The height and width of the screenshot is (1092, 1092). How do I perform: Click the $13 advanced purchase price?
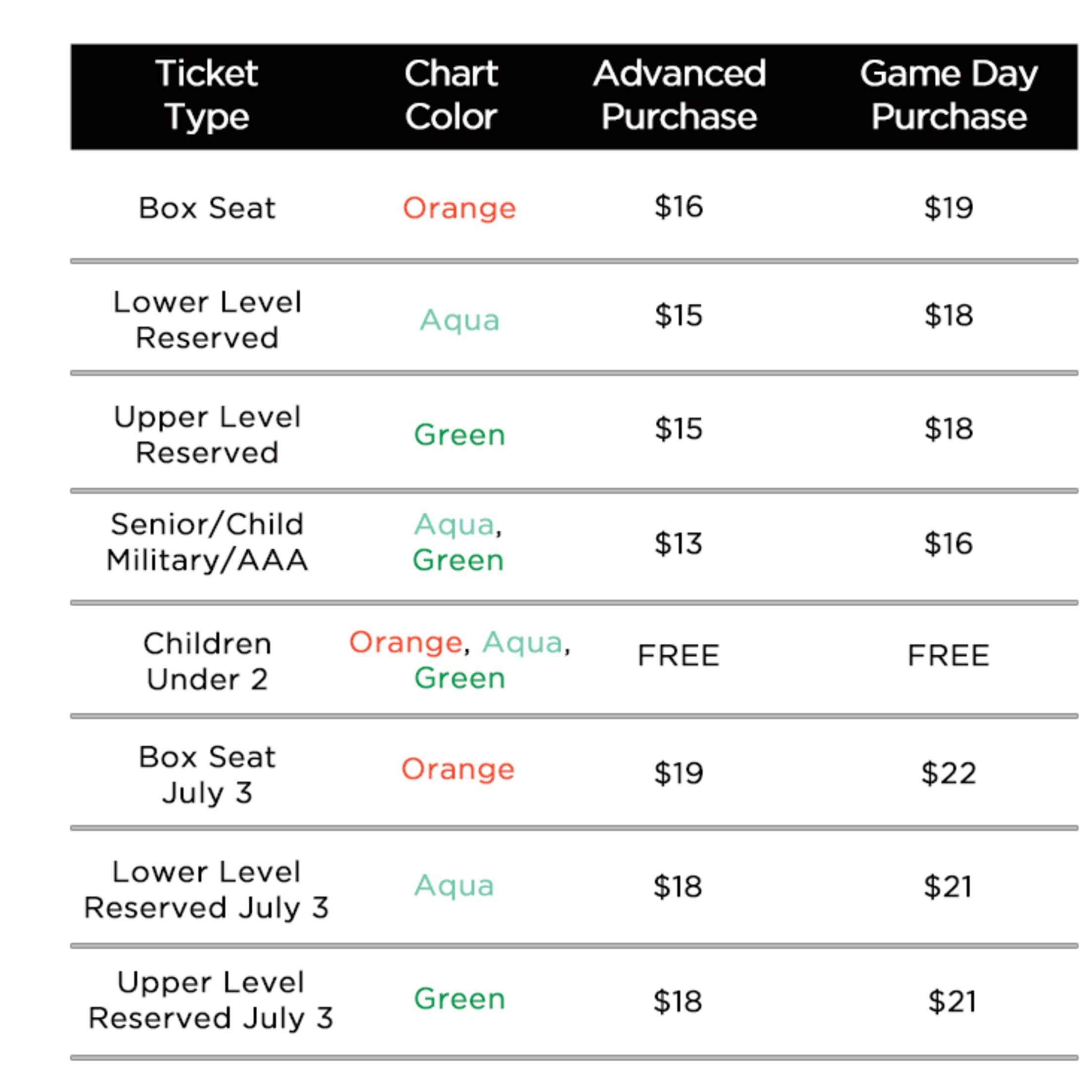(678, 543)
